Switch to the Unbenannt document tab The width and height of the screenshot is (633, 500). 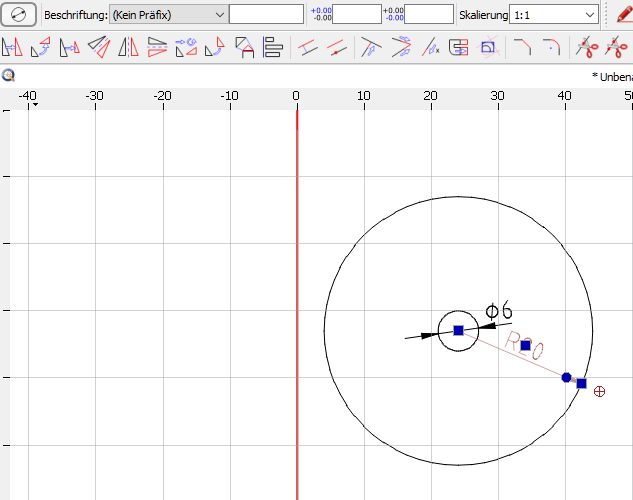pyautogui.click(x=612, y=76)
